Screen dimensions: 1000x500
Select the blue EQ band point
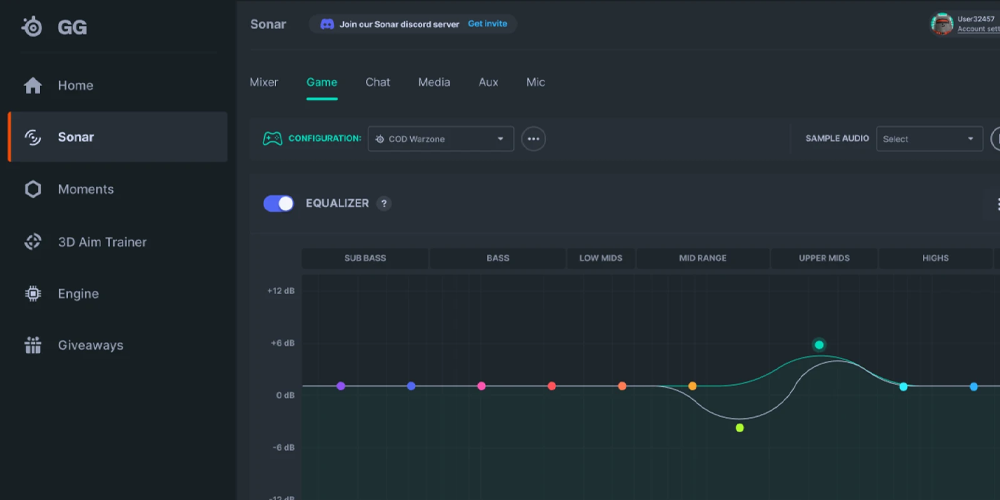[411, 386]
